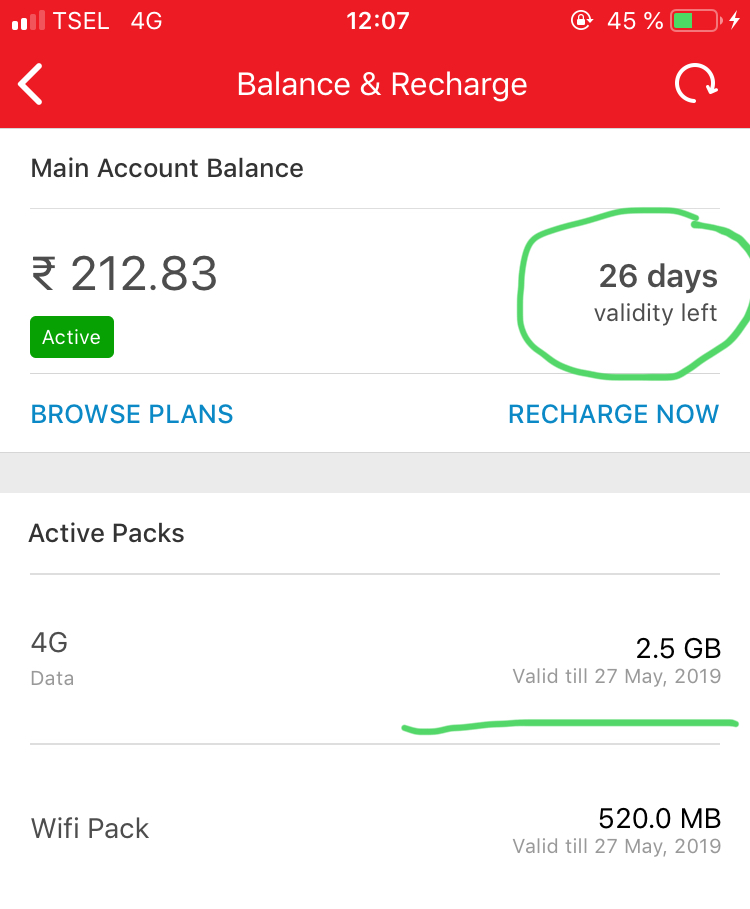Tap RECHARGE NOW link
Viewport: 750px width, 909px height.
[613, 414]
